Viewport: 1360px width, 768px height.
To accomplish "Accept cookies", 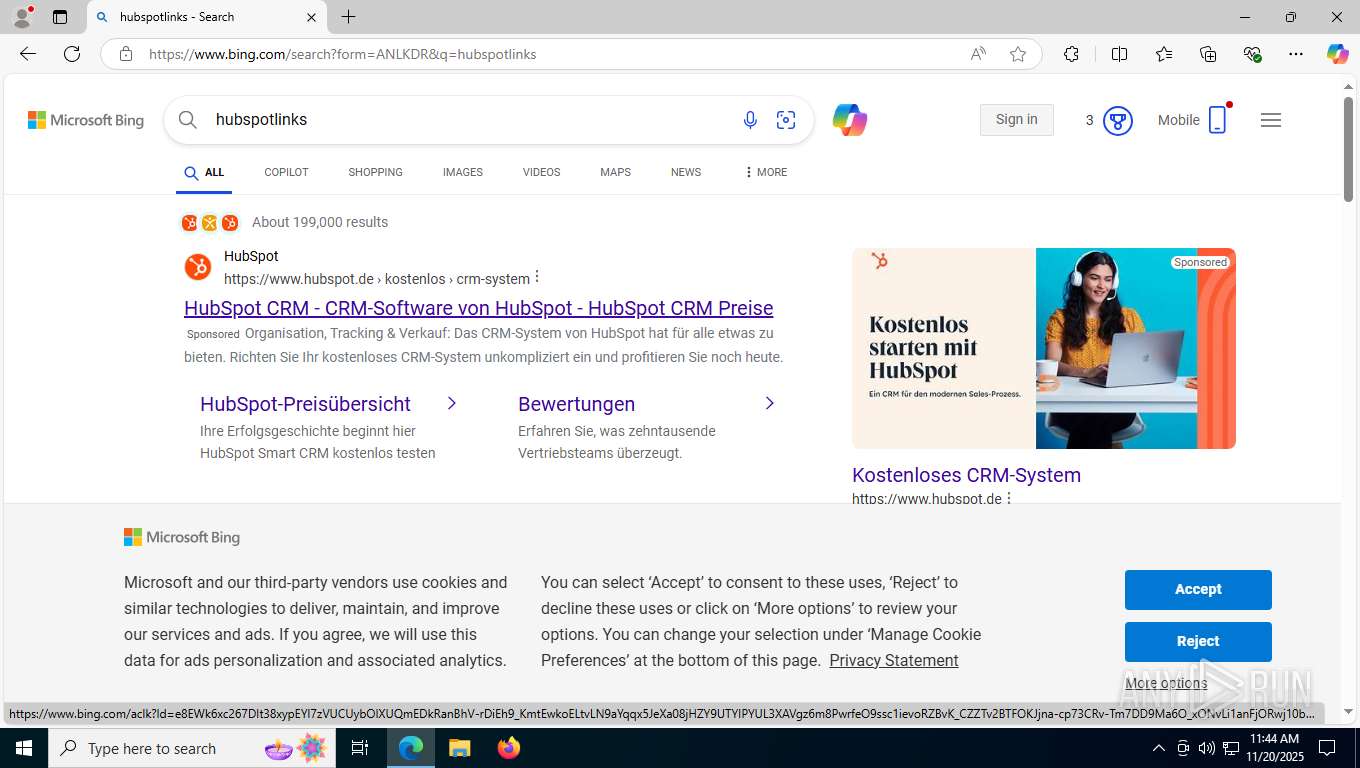I will (1198, 589).
